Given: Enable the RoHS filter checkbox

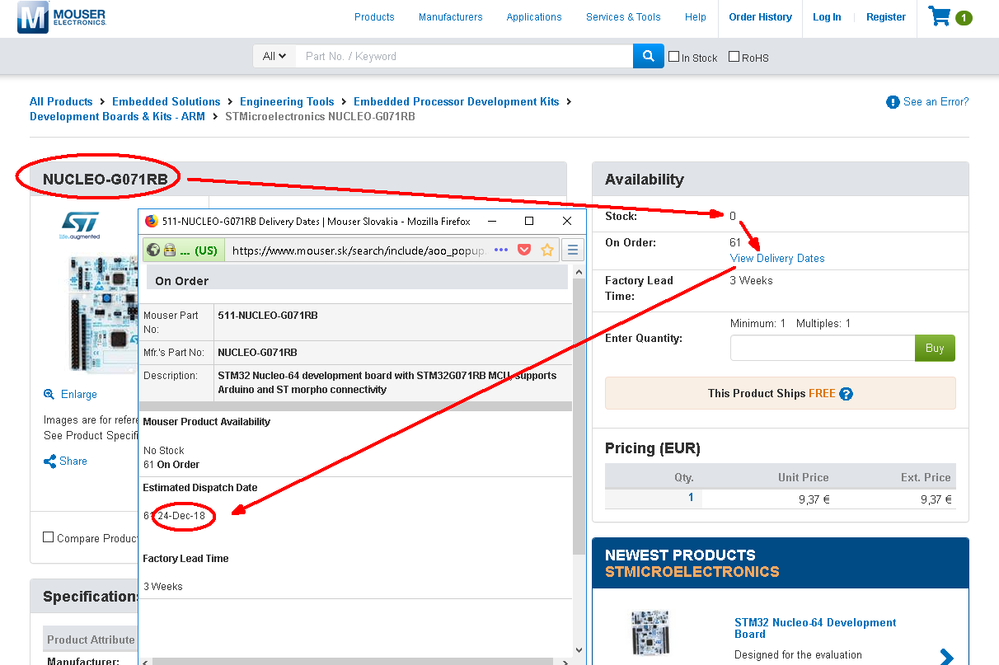Looking at the screenshot, I should (x=734, y=57).
